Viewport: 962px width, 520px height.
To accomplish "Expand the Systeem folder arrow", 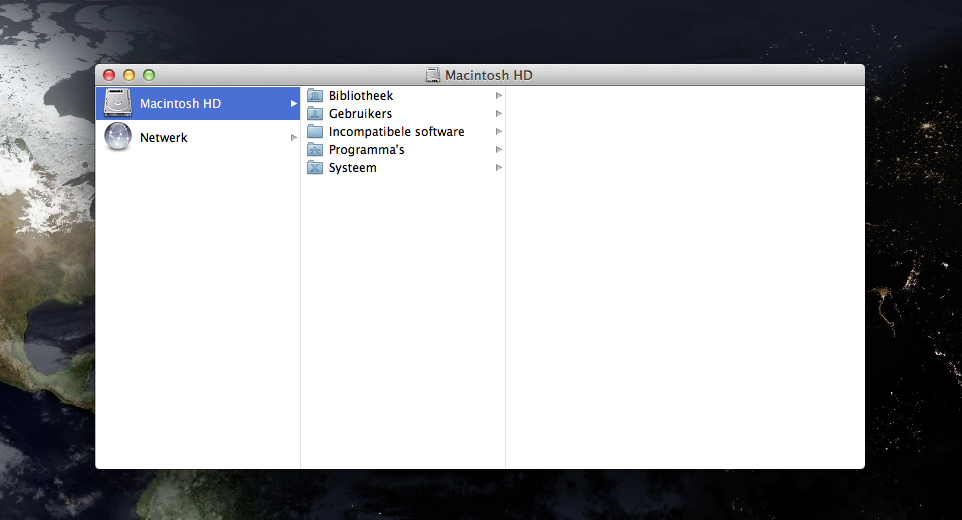I will pos(499,167).
